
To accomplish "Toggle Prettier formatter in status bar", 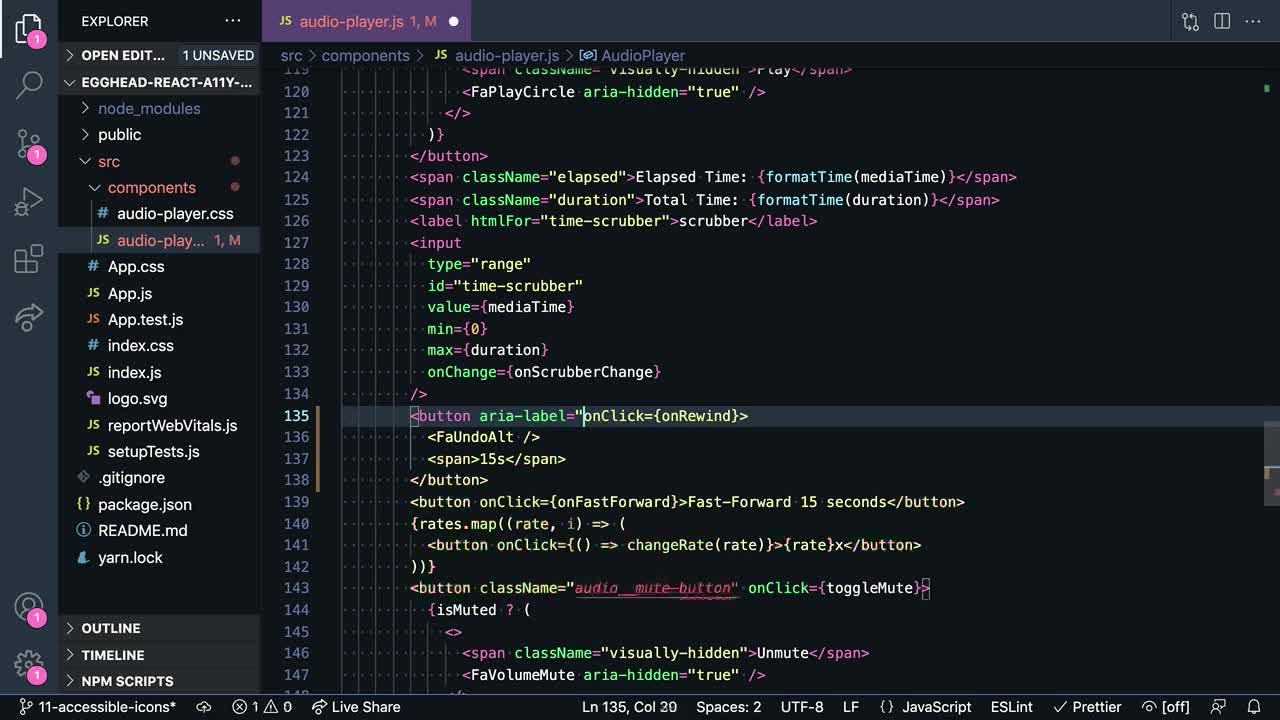I will [1087, 707].
